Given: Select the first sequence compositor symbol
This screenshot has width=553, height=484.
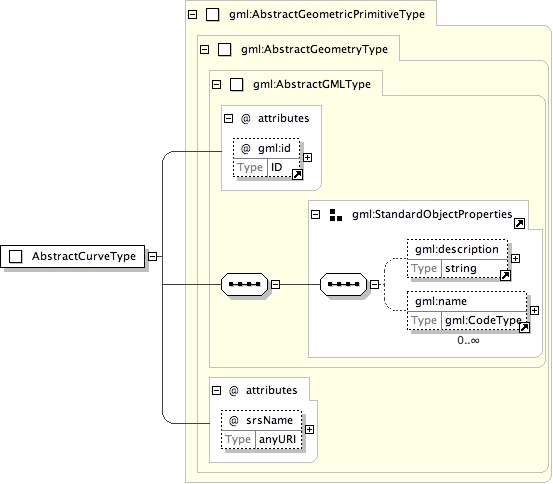Looking at the screenshot, I should point(244,284).
